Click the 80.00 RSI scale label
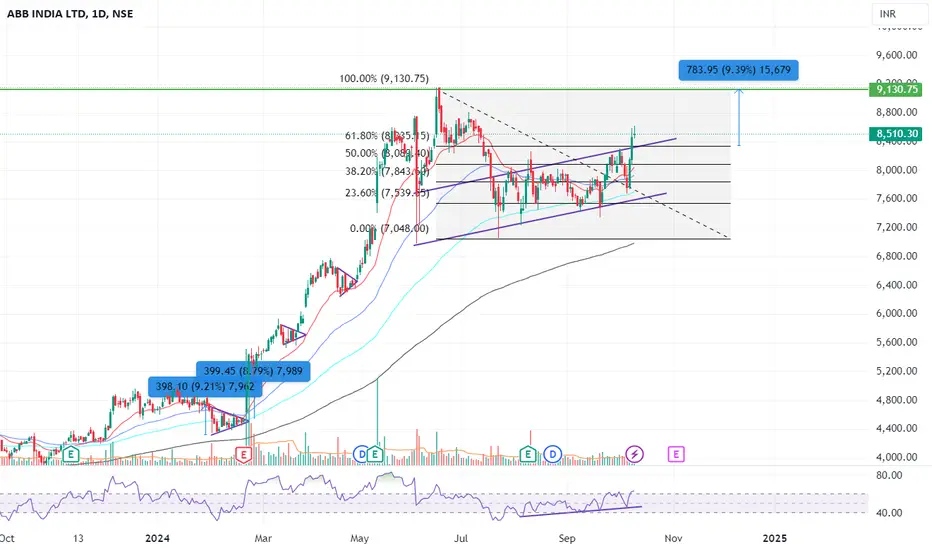Viewport: 932px width, 550px height. [x=889, y=476]
